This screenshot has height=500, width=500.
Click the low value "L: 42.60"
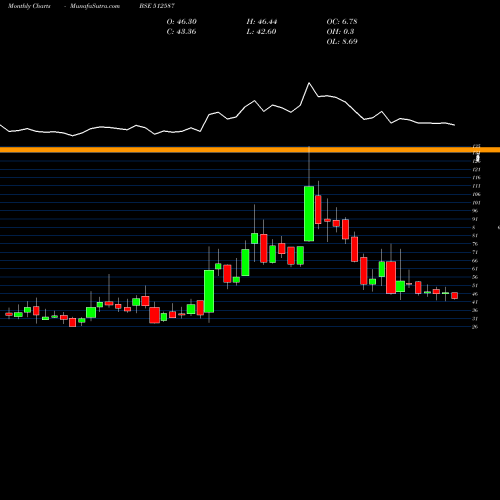coord(261,32)
